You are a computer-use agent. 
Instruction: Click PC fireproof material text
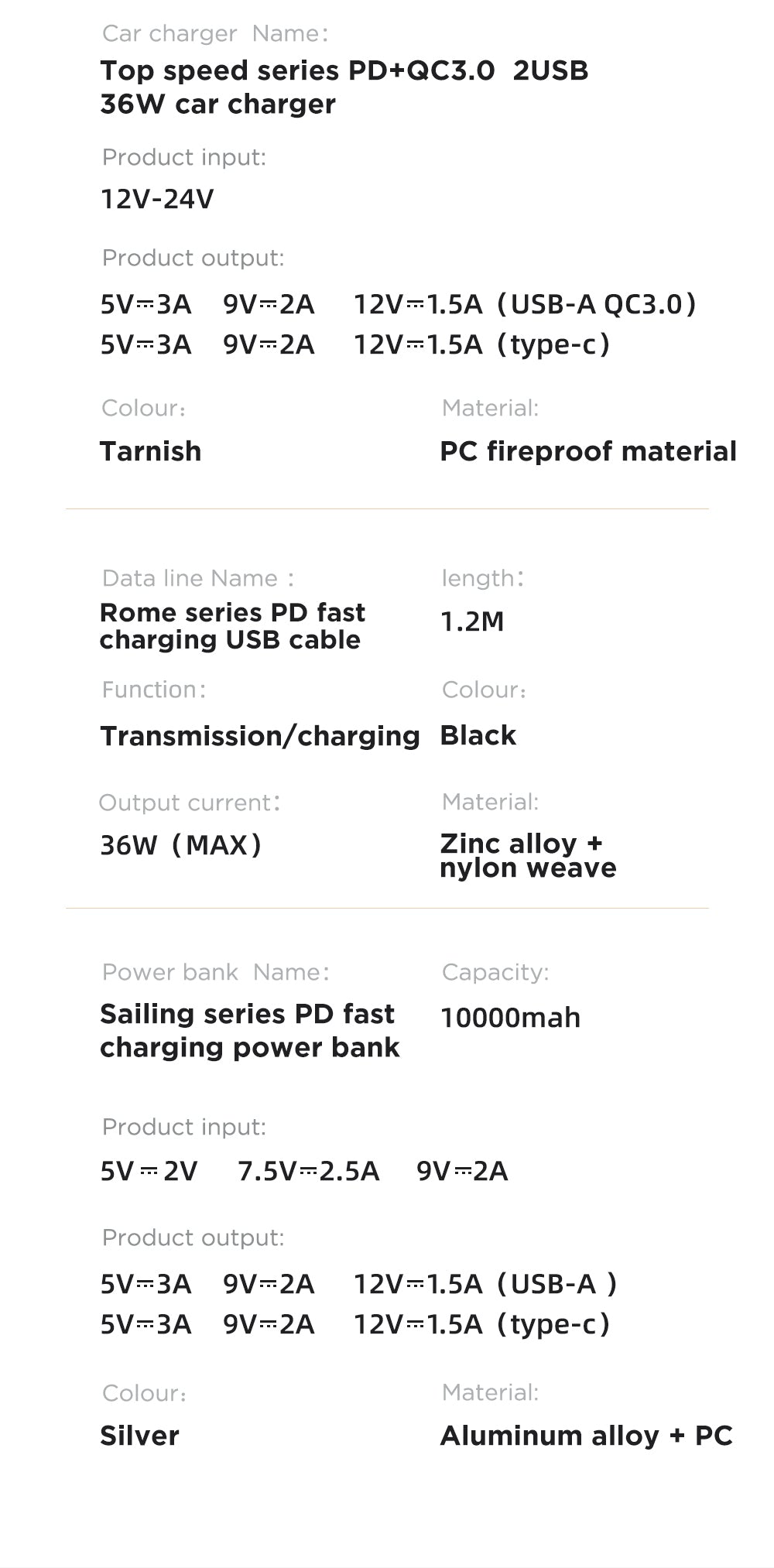point(588,451)
